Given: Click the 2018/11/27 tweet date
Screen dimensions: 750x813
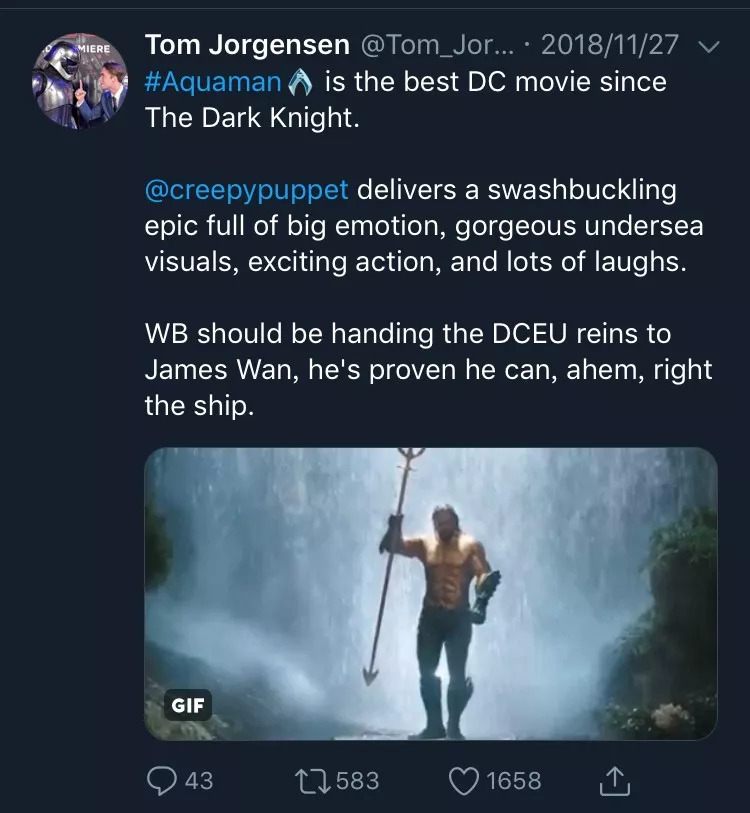Looking at the screenshot, I should point(612,45).
